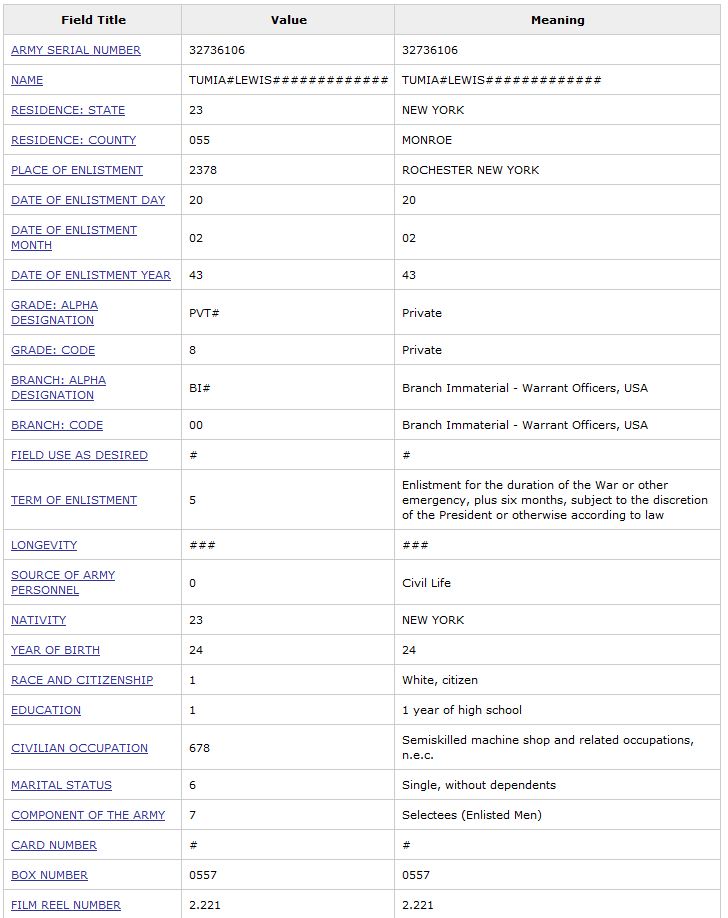Follow the RACE AND CITIZENSHIP link
728x918 pixels.
[82, 680]
